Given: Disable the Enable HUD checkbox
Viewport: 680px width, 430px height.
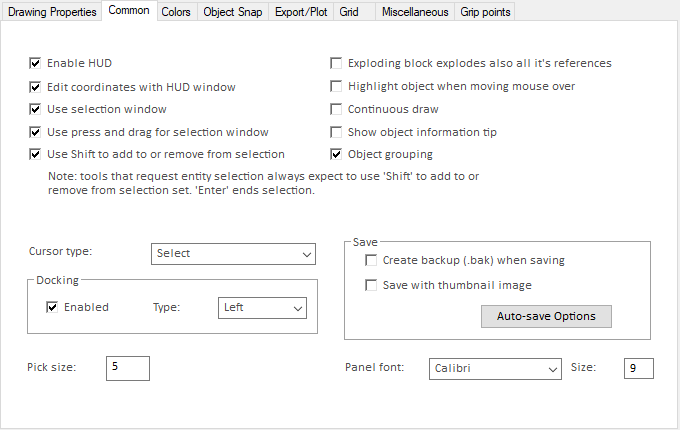Looking at the screenshot, I should pos(36,63).
